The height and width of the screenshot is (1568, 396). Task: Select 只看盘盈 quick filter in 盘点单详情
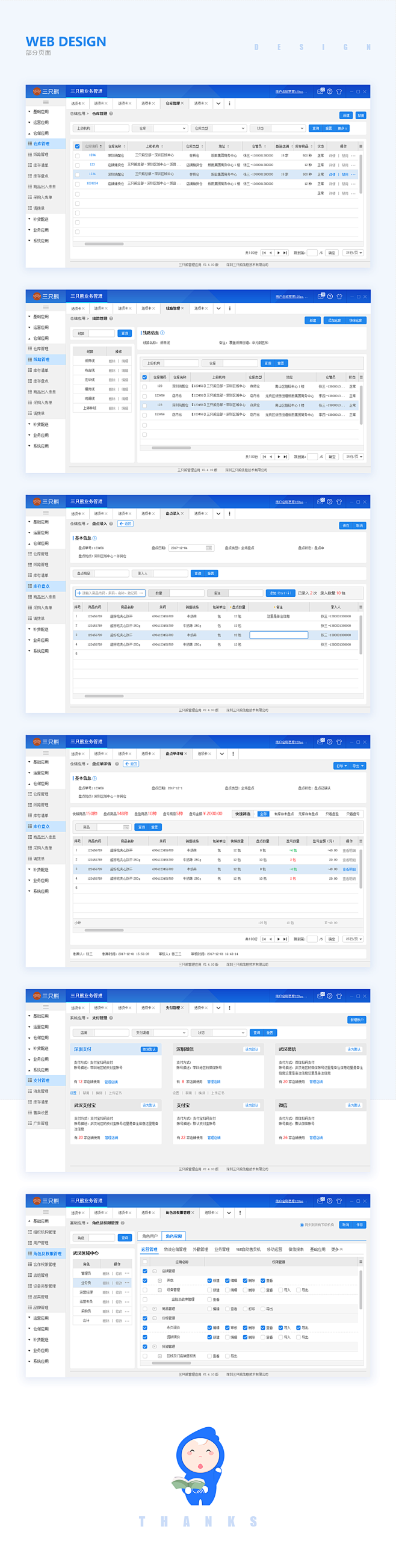(332, 814)
